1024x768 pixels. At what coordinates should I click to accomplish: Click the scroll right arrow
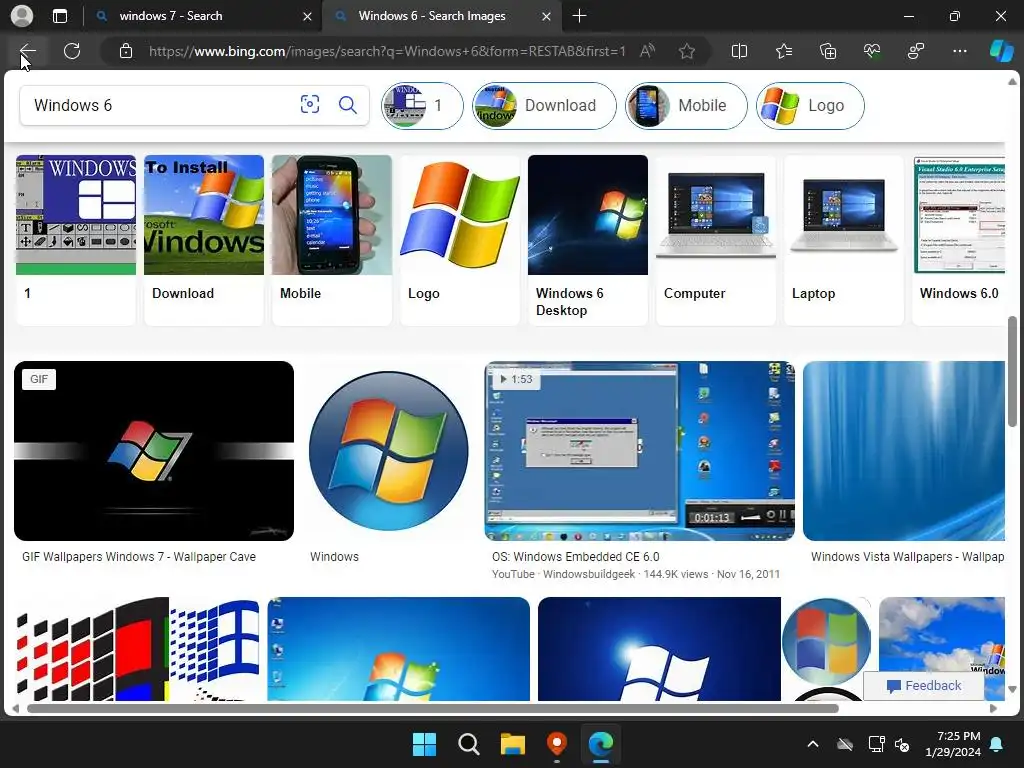pyautogui.click(x=993, y=708)
